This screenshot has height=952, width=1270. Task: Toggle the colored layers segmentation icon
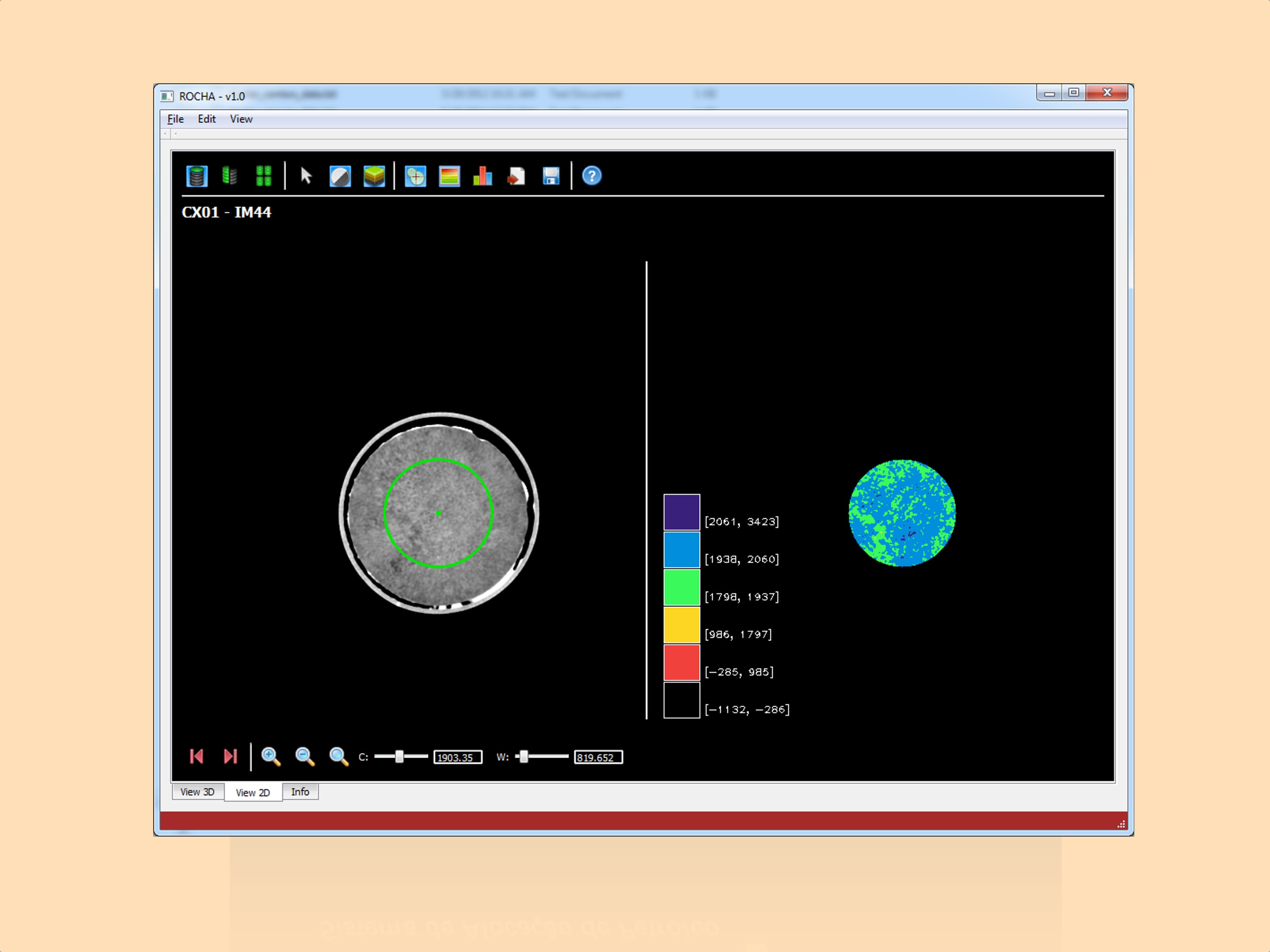coord(374,176)
